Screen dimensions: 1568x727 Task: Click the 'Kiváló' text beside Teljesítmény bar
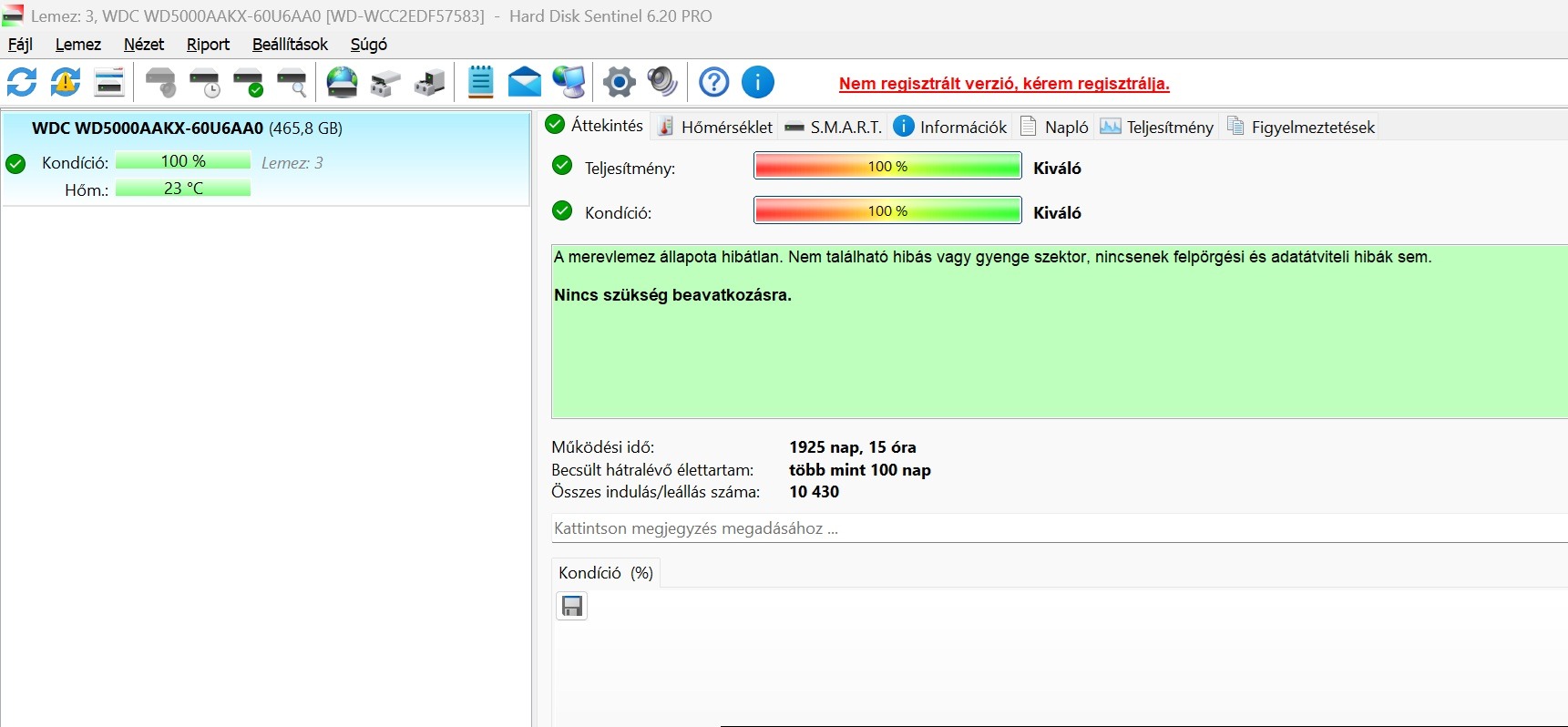point(1057,168)
